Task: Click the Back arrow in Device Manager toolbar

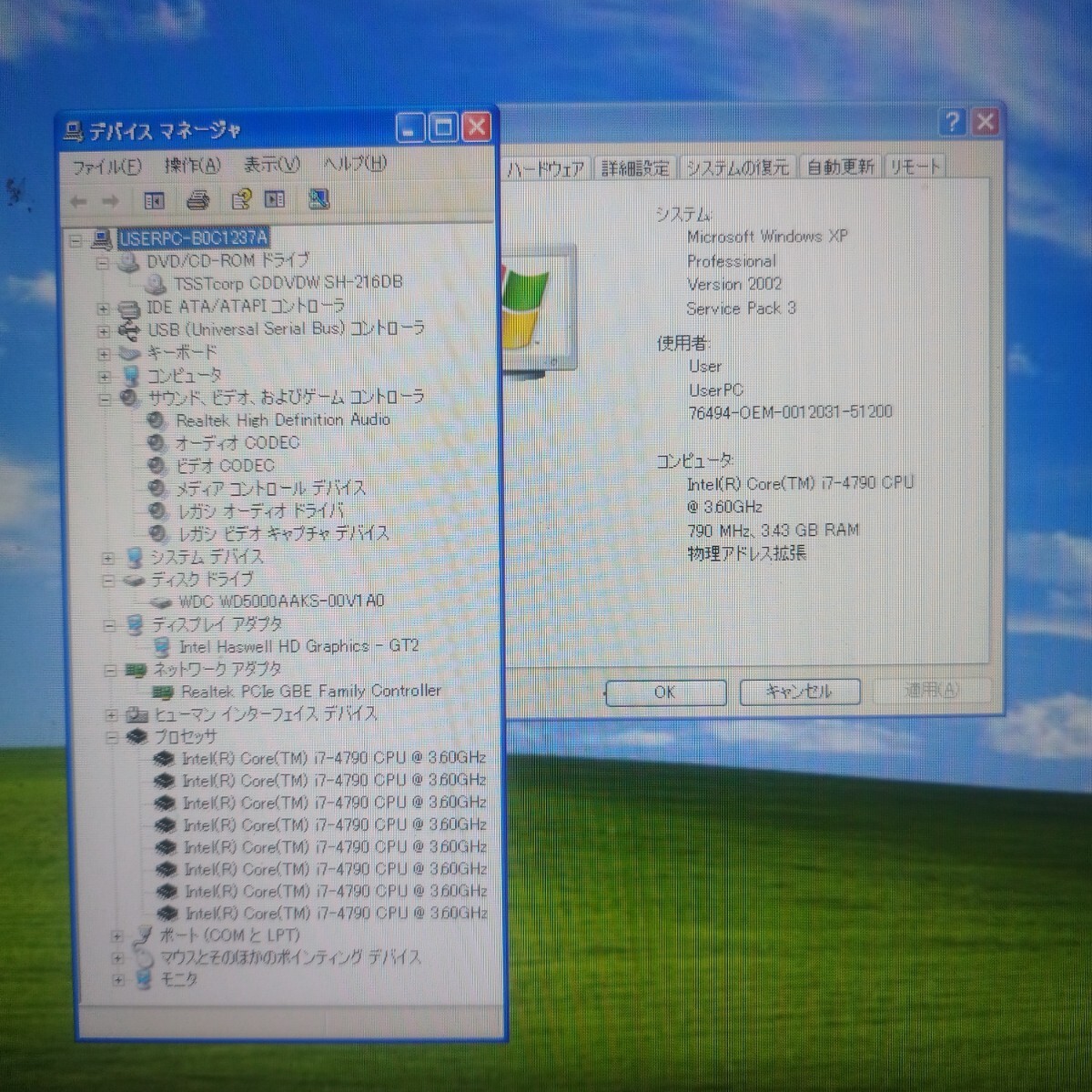Action: click(x=79, y=200)
